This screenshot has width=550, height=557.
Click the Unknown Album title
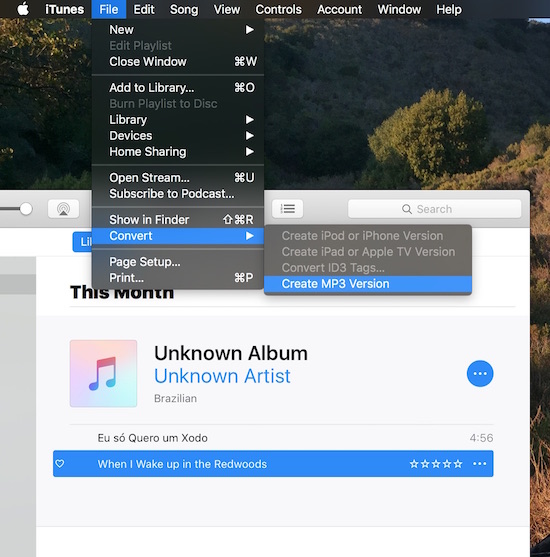click(231, 353)
